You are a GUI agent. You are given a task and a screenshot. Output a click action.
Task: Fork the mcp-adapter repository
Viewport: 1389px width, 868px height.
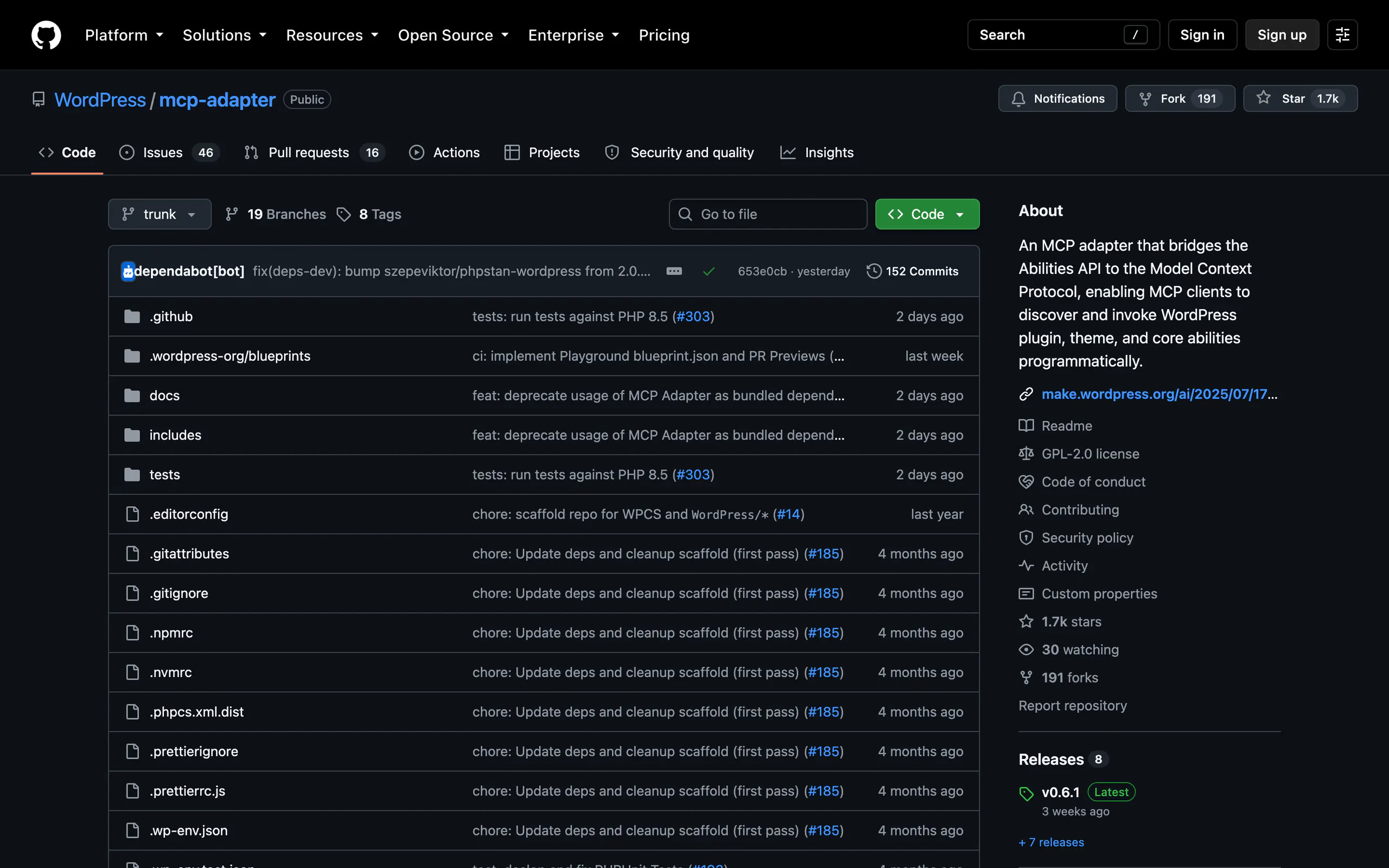pos(1180,99)
